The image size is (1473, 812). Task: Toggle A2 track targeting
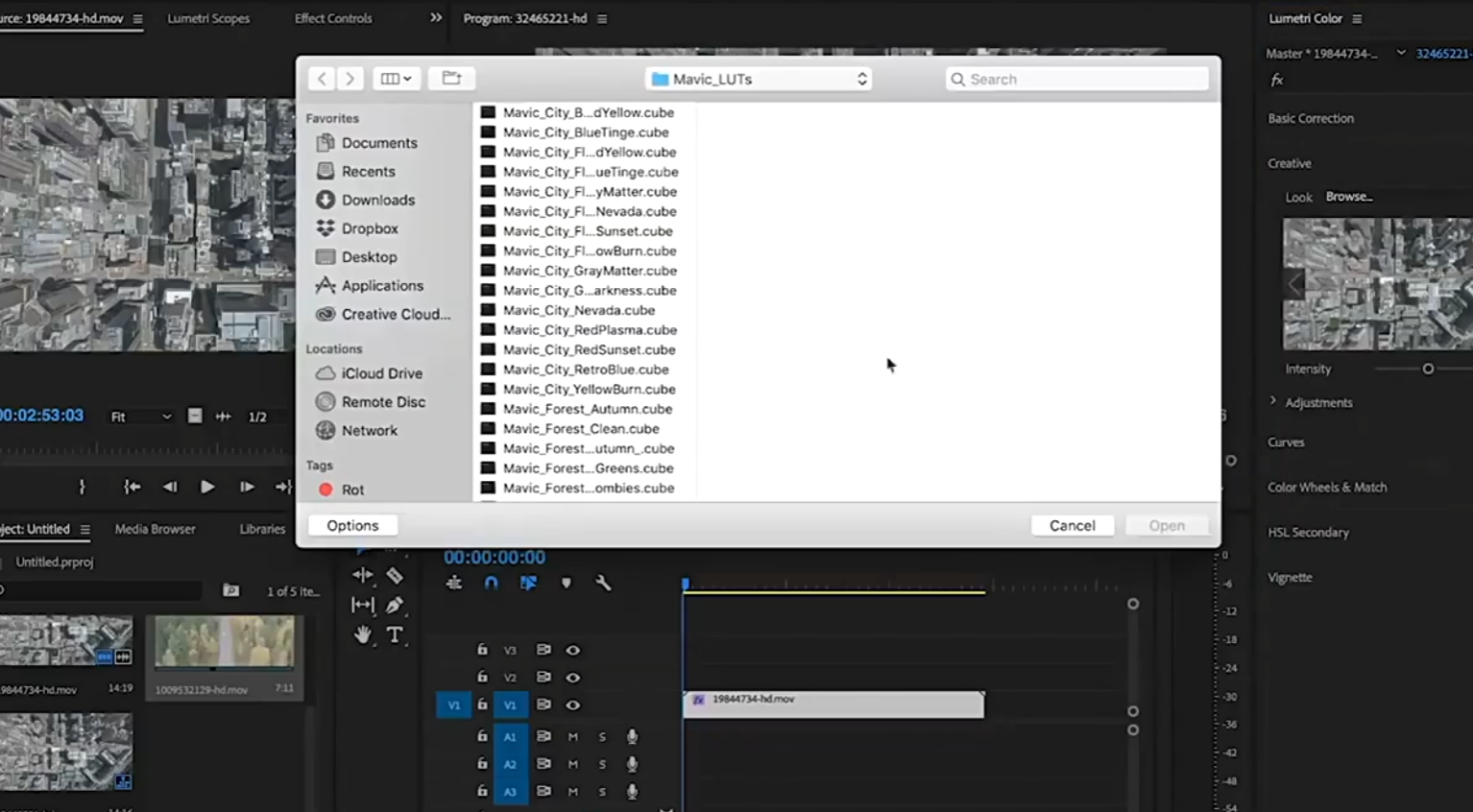[510, 764]
